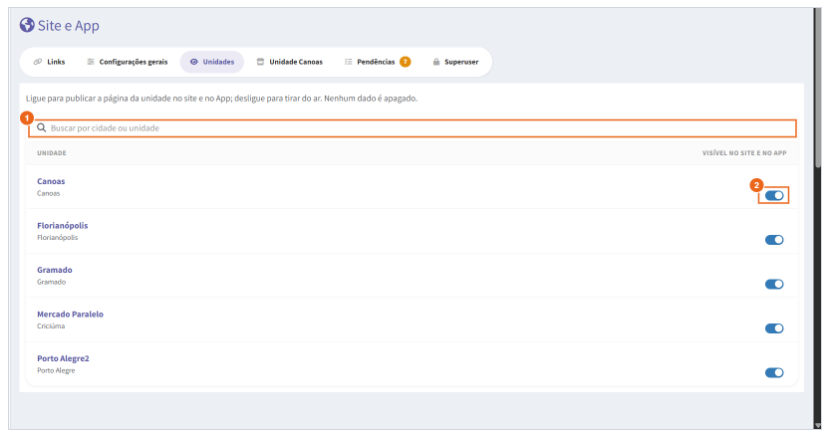Viewport: 828px width, 435px height.
Task: Switch to the Superuser tab
Action: click(456, 62)
